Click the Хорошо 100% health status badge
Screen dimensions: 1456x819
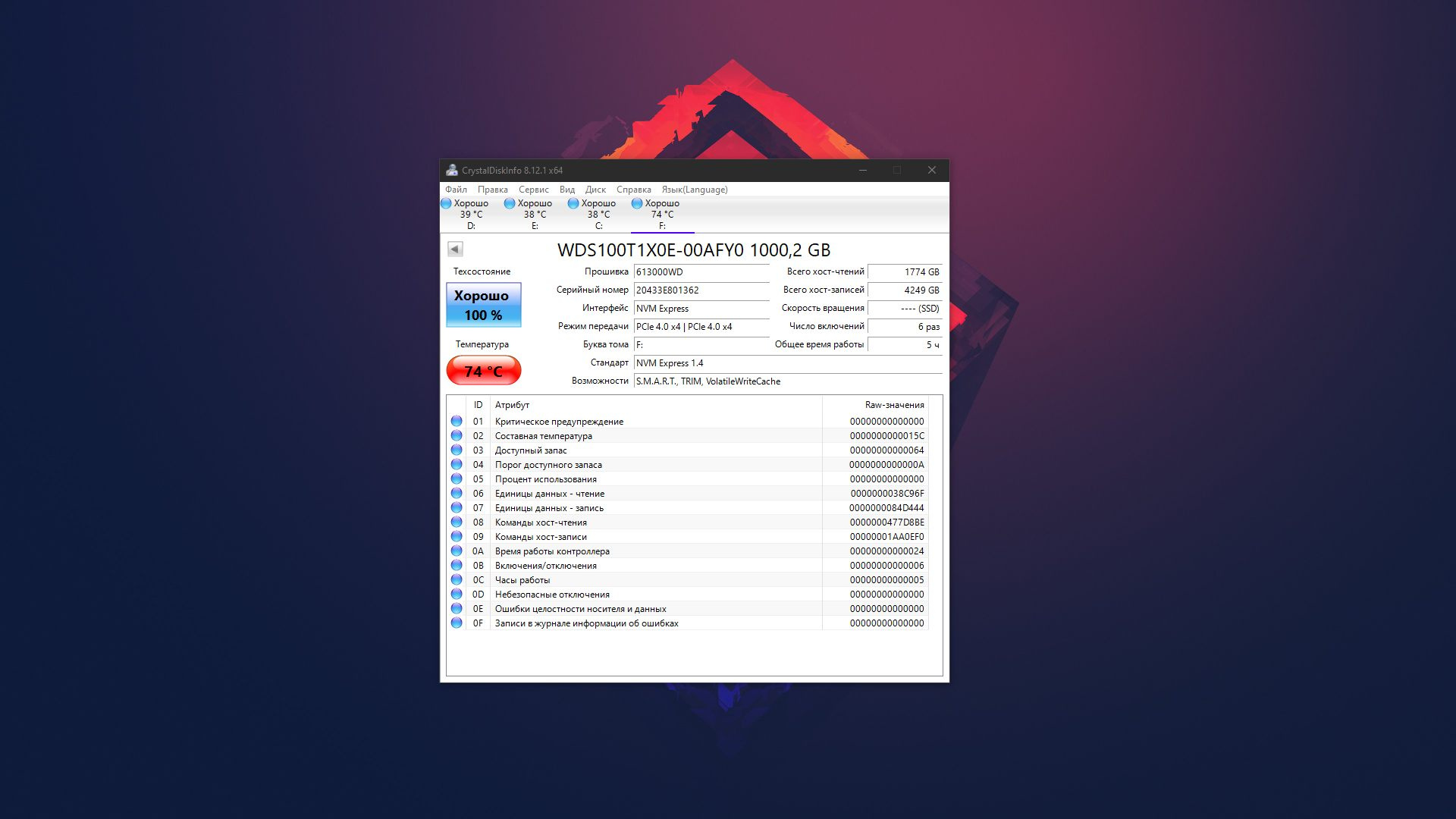pyautogui.click(x=483, y=305)
